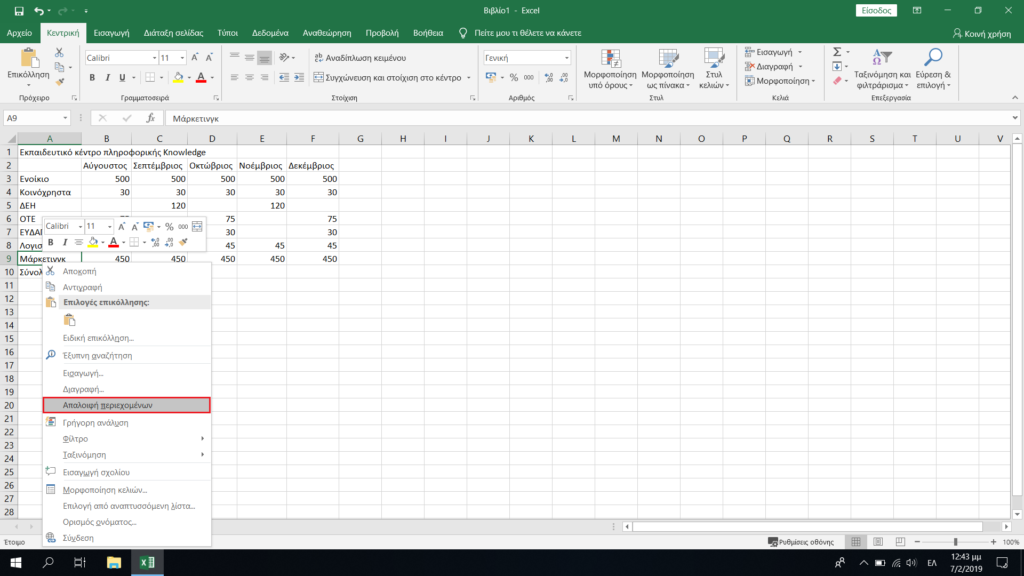Toggle Wrap Text (Αναδίπλωση κειμένου)

[x=360, y=57]
